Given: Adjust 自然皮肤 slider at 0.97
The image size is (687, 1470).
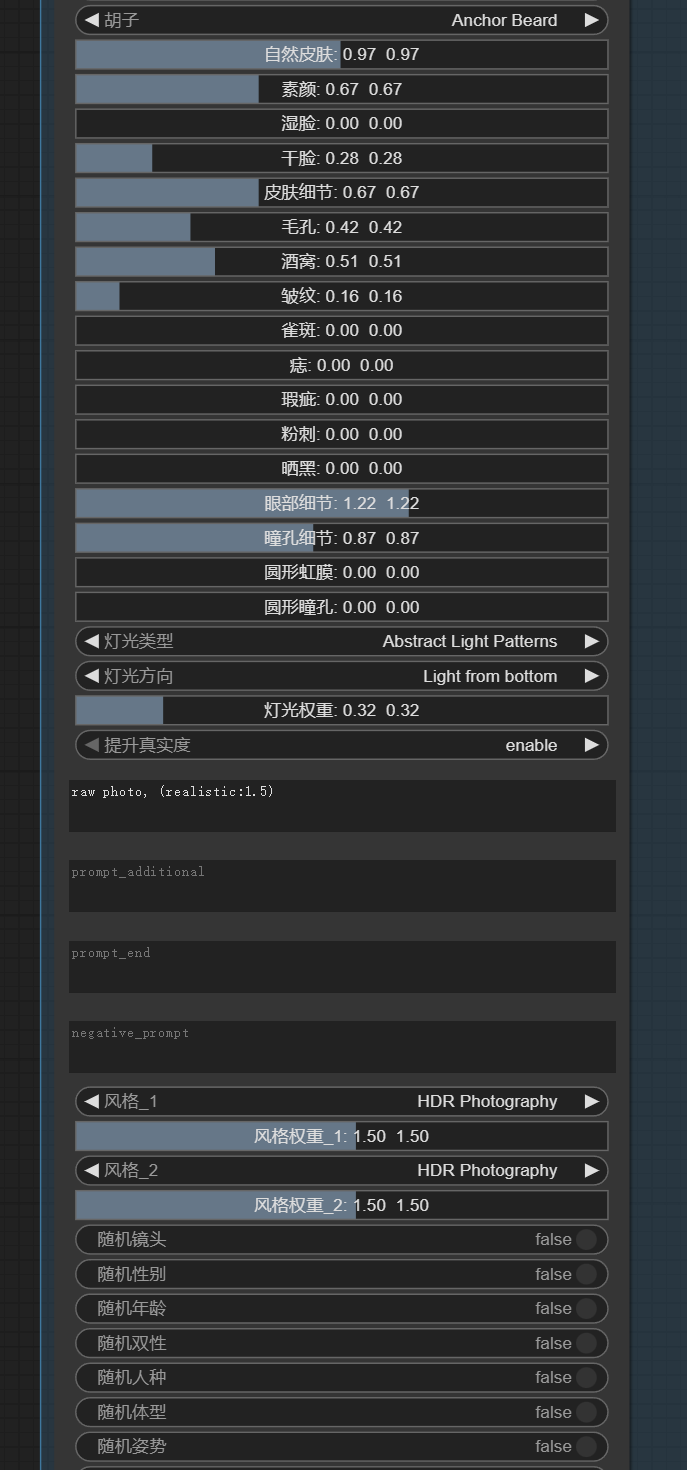Looking at the screenshot, I should 342,54.
